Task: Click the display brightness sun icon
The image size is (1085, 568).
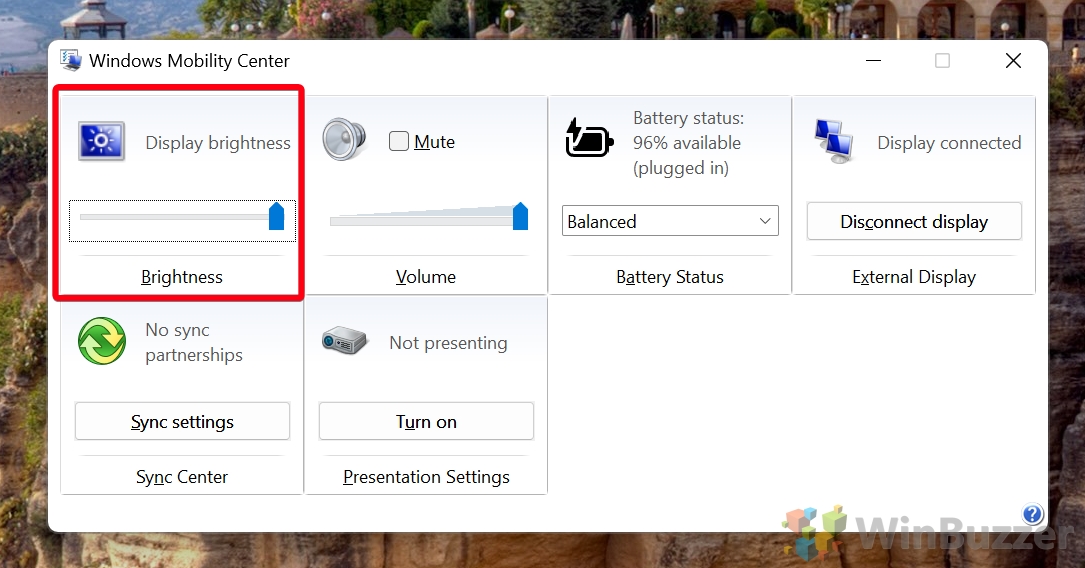Action: point(102,141)
